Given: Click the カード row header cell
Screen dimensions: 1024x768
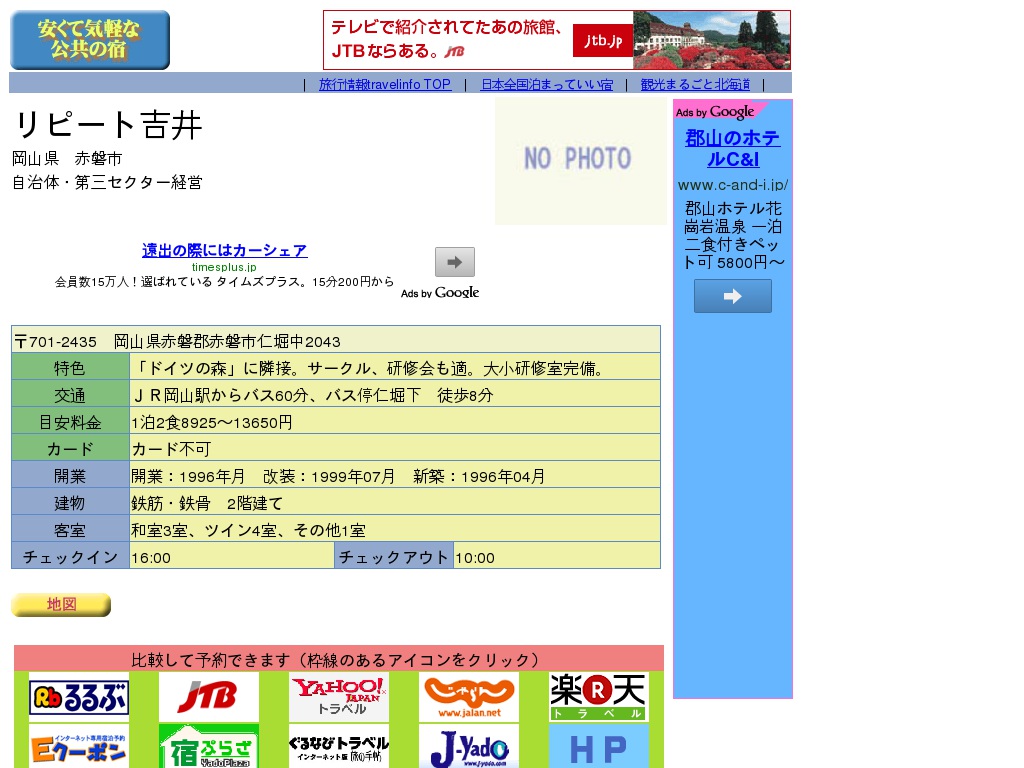Looking at the screenshot, I should coord(71,447).
